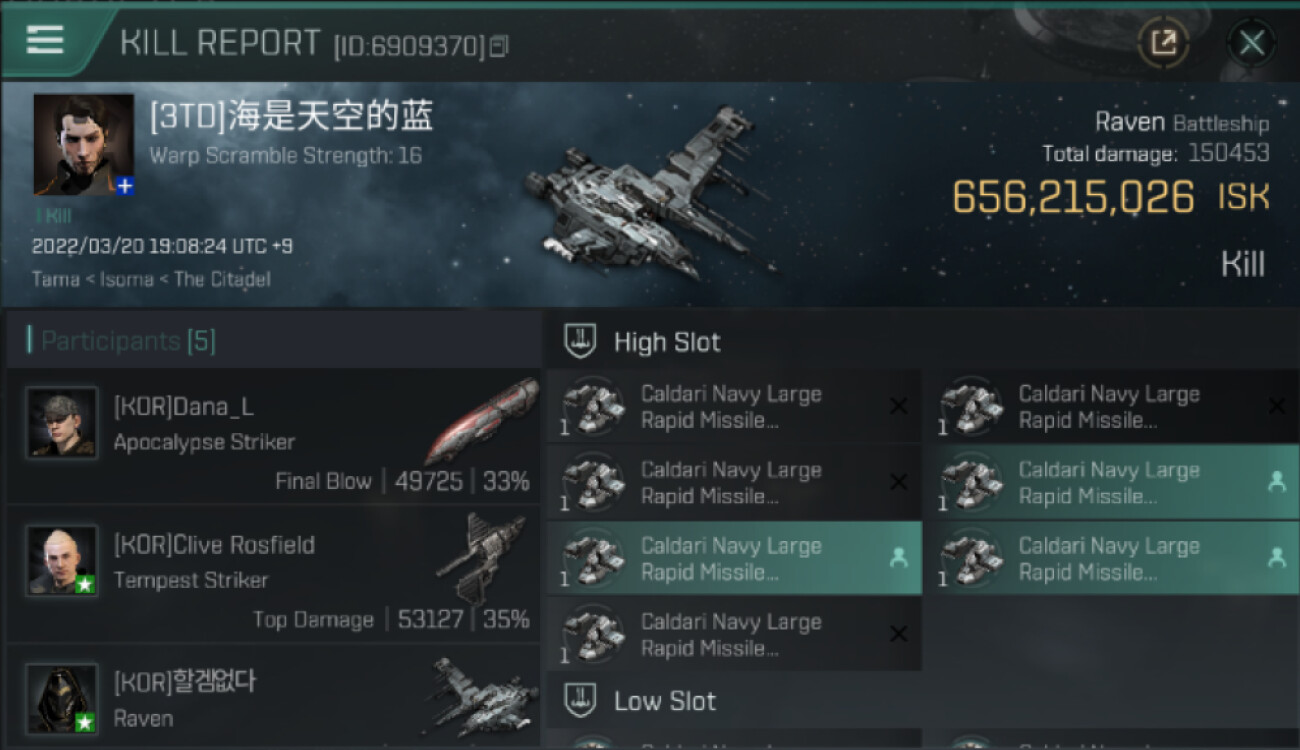Select the Low Slot shield icon

click(x=581, y=700)
